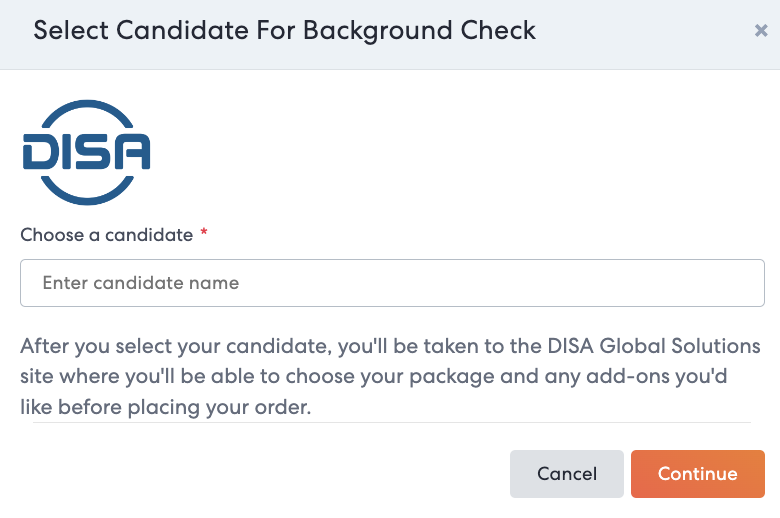Focus the candidate search combo box
Viewport: 780px width, 518px height.
pos(392,283)
